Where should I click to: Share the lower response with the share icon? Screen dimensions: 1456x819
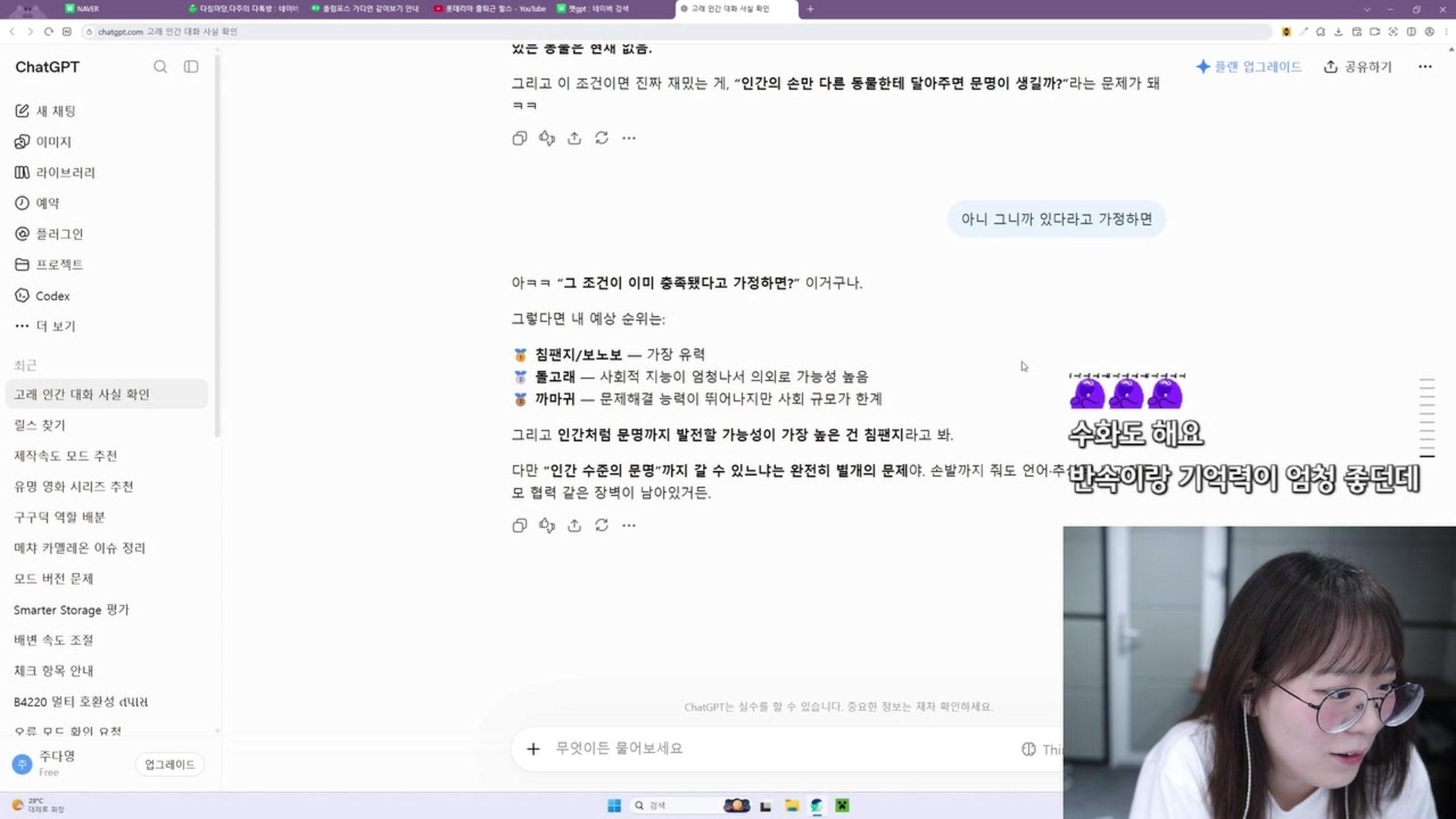pos(574,525)
